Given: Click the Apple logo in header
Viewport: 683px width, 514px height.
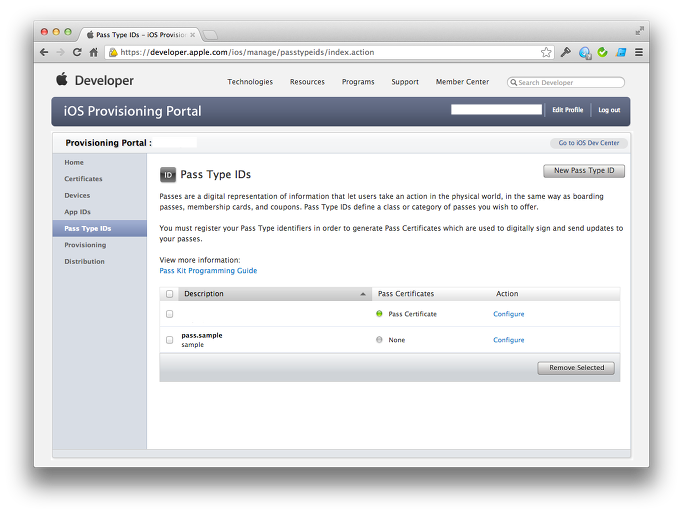Looking at the screenshot, I should click(62, 79).
